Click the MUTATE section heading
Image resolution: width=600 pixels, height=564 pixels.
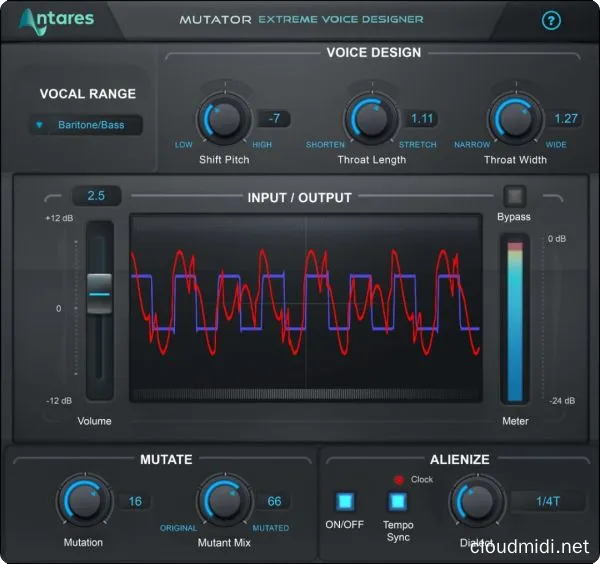click(x=166, y=459)
